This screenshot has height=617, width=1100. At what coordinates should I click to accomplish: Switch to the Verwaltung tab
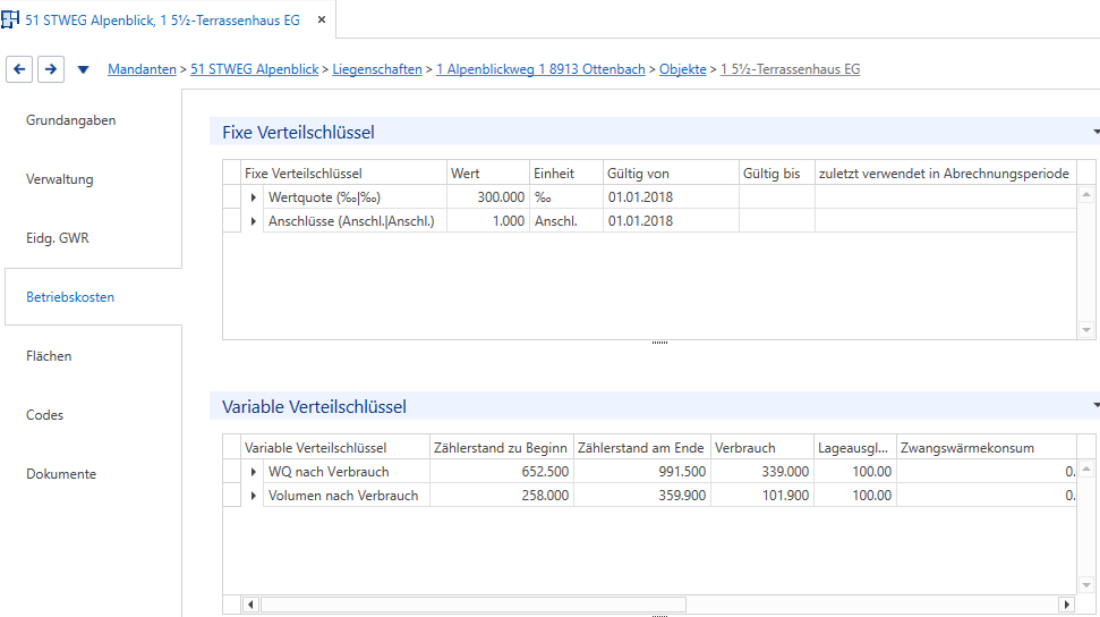(60, 179)
